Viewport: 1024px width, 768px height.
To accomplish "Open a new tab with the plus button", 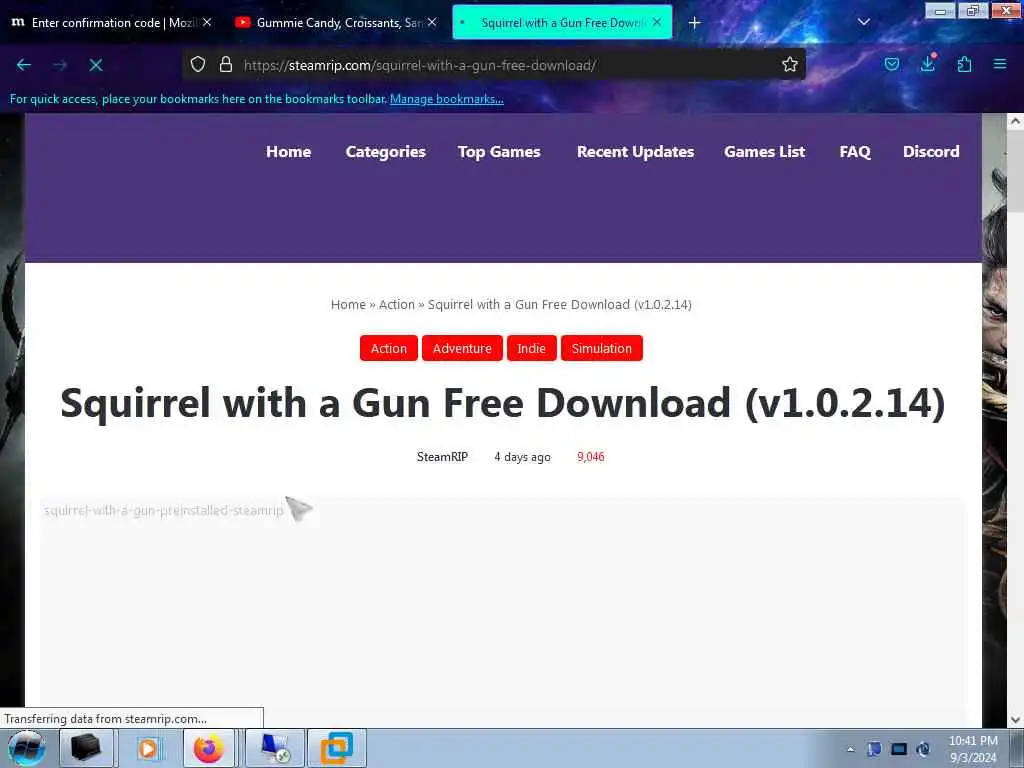I will pyautogui.click(x=694, y=23).
